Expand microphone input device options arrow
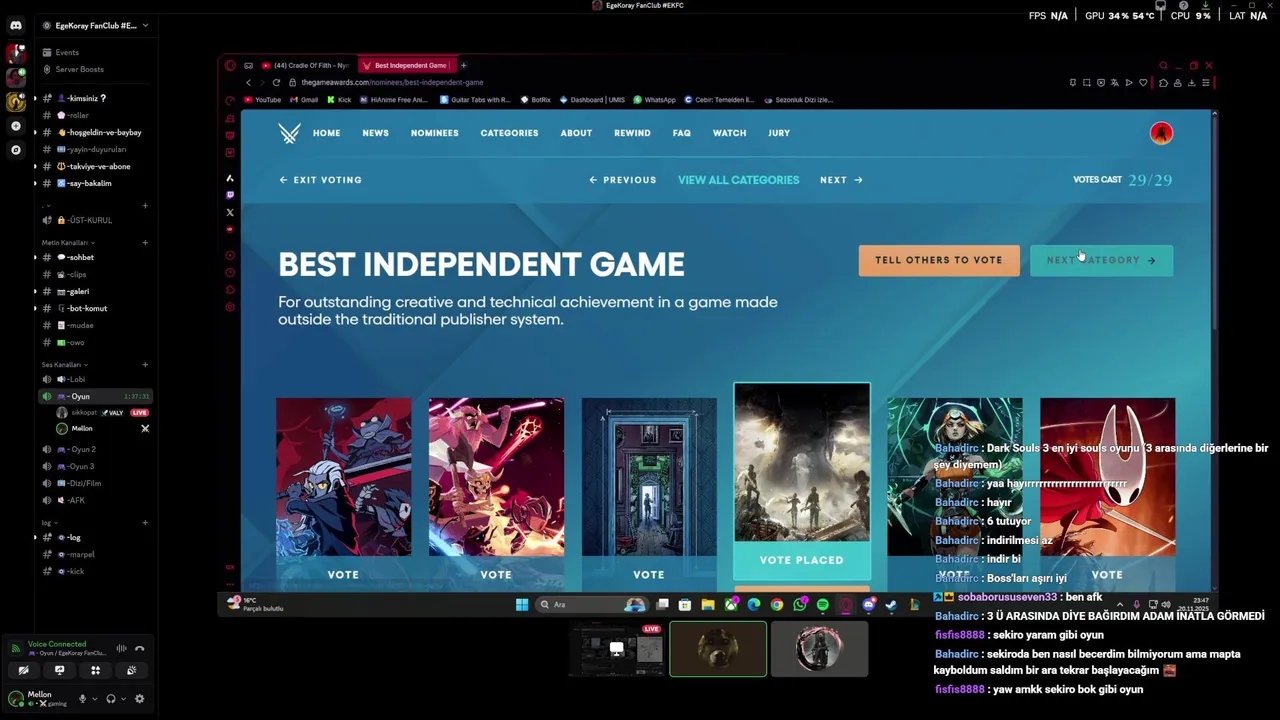 click(94, 699)
